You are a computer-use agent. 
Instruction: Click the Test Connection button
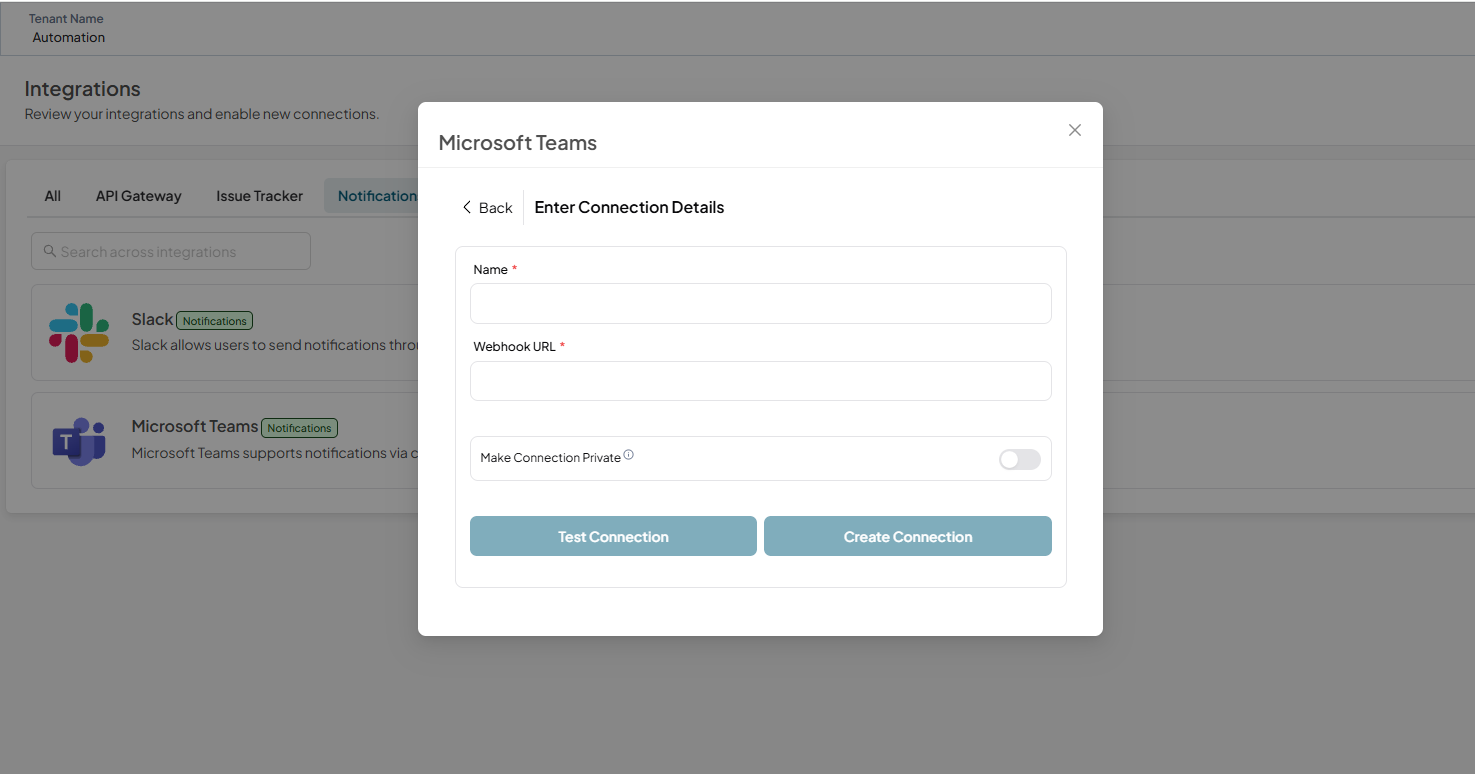pos(613,536)
